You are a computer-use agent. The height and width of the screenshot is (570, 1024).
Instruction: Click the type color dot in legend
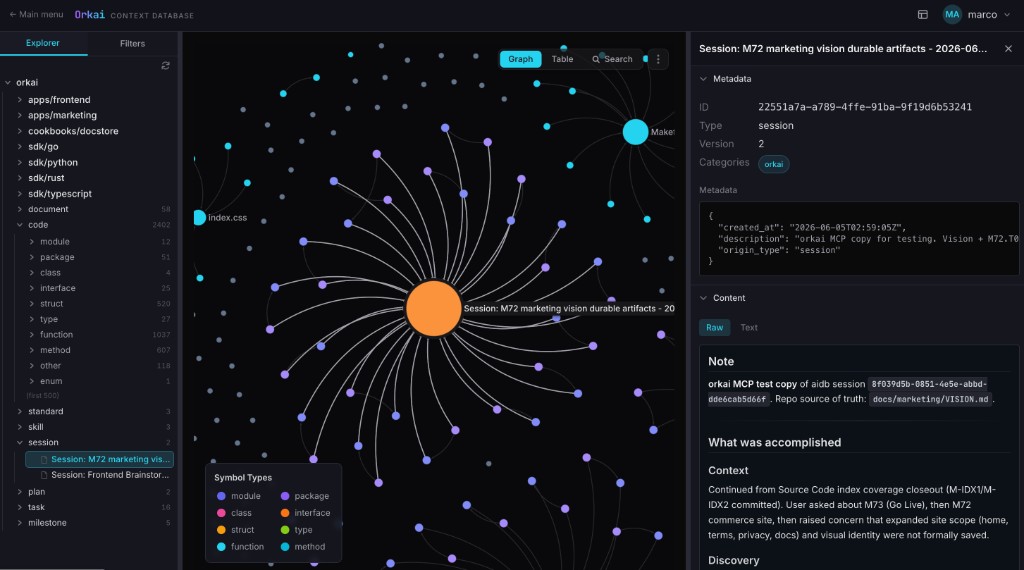(x=285, y=530)
